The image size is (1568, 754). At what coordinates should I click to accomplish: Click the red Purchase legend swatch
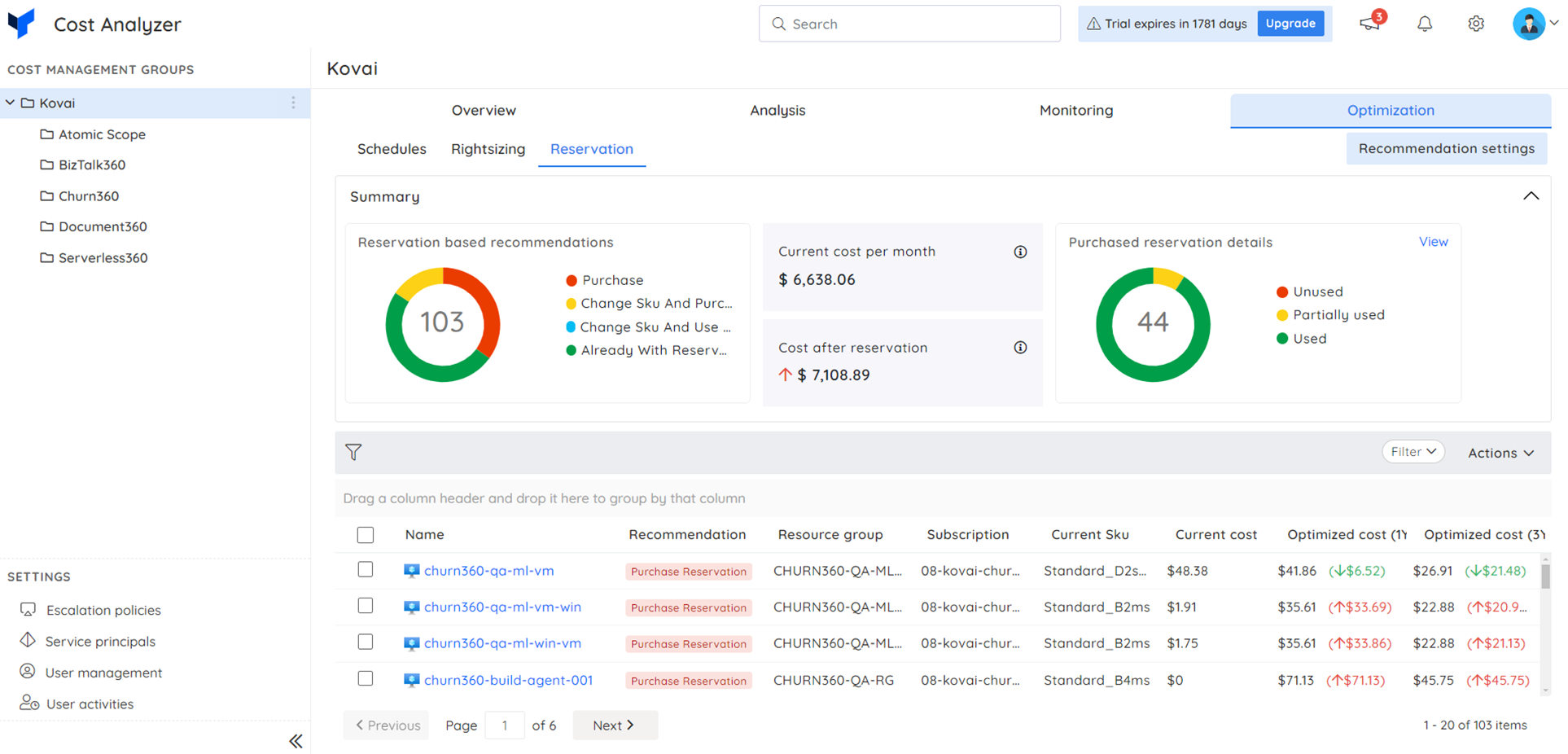(572, 280)
